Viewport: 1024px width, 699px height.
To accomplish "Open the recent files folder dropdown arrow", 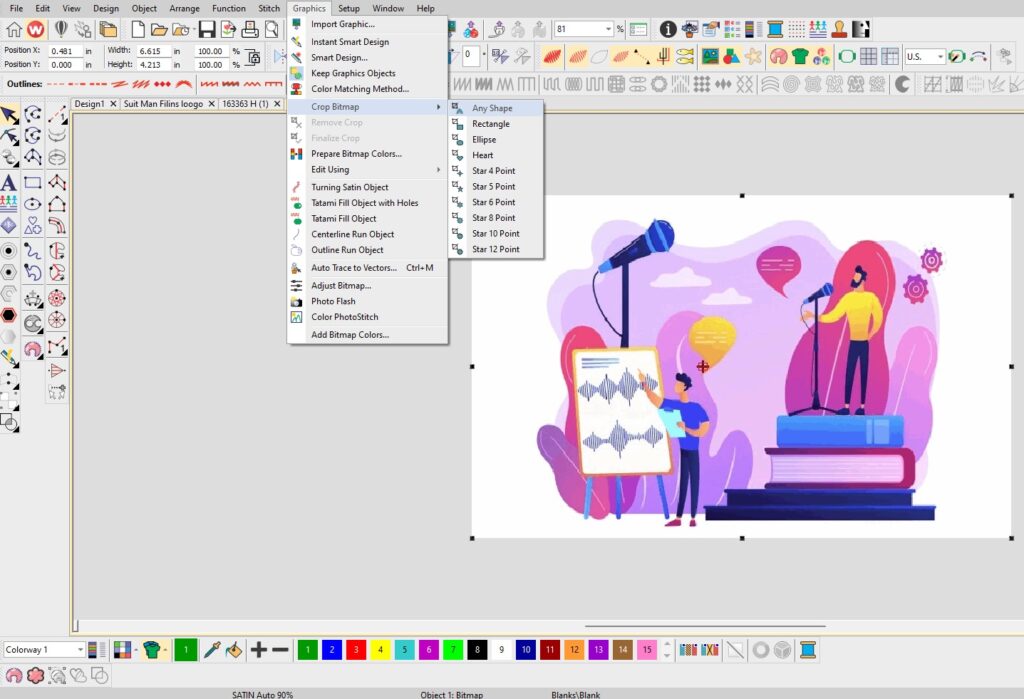I will pos(195,29).
